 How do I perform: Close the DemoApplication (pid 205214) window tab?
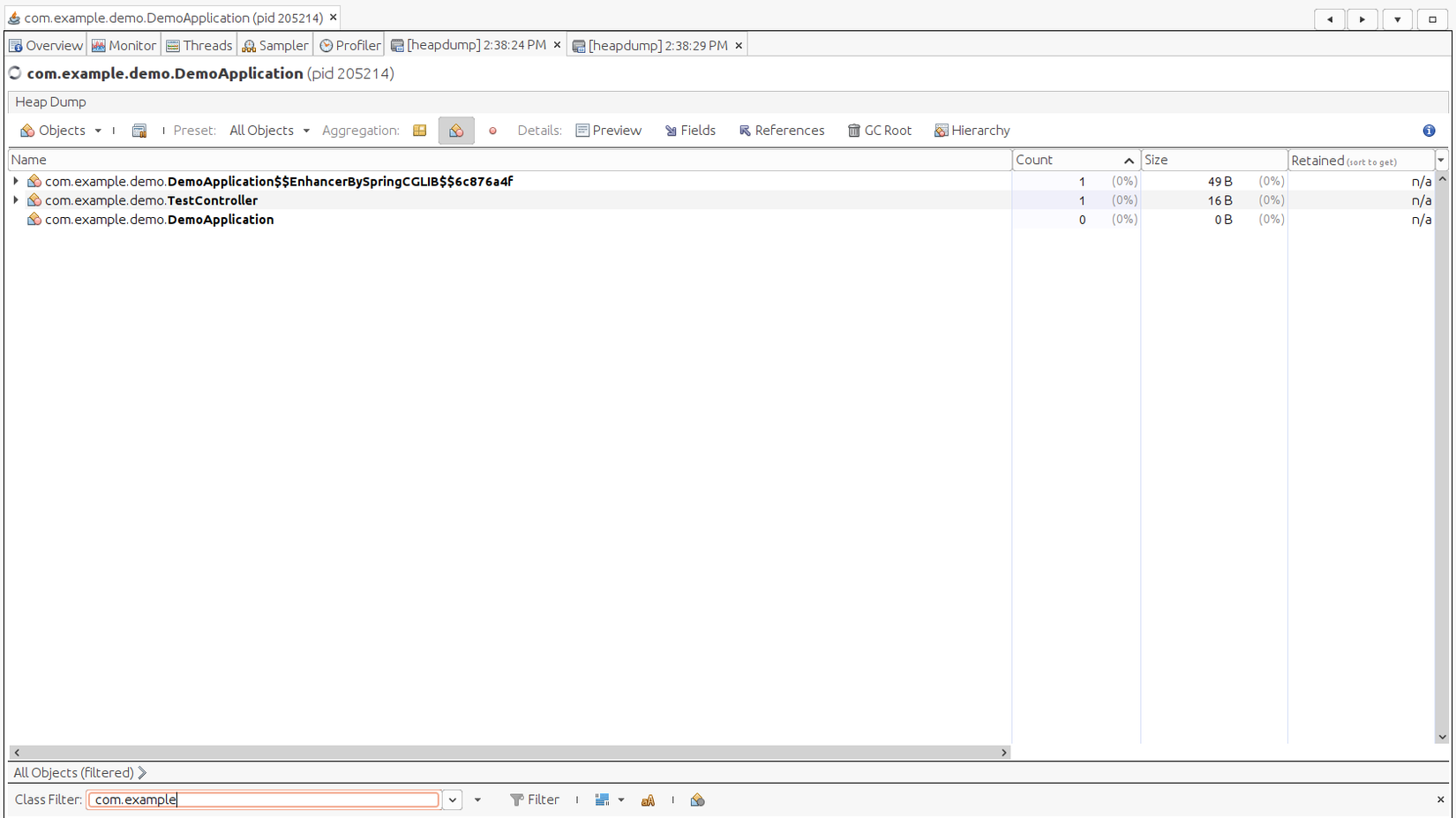[333, 18]
